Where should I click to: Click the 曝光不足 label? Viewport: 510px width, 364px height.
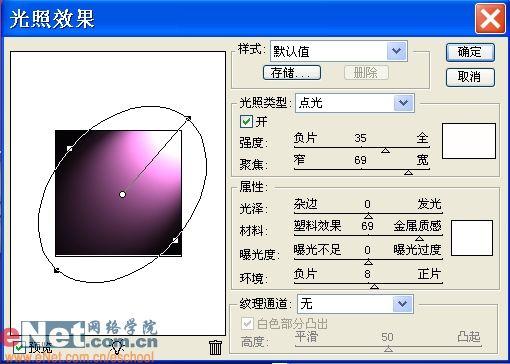[x=317, y=249]
